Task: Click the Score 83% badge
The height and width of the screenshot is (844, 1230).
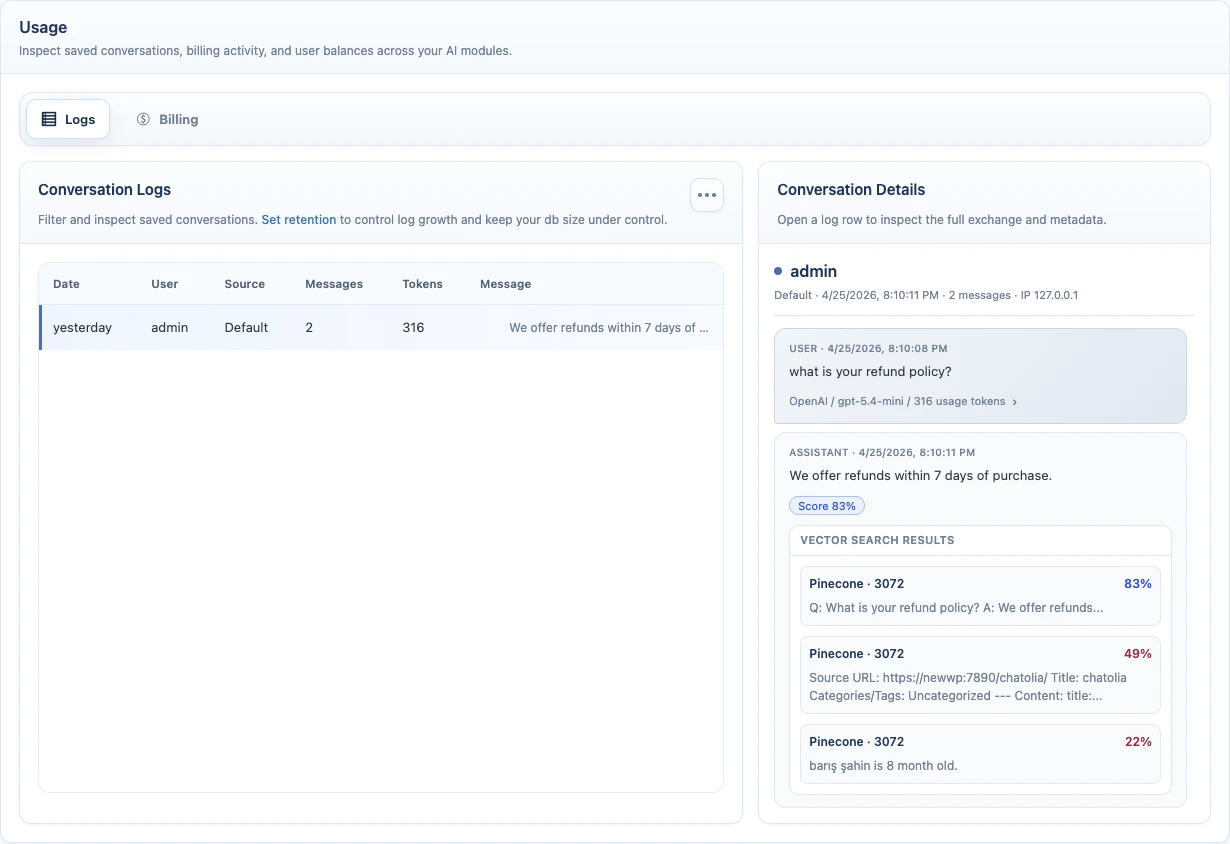Action: click(827, 505)
